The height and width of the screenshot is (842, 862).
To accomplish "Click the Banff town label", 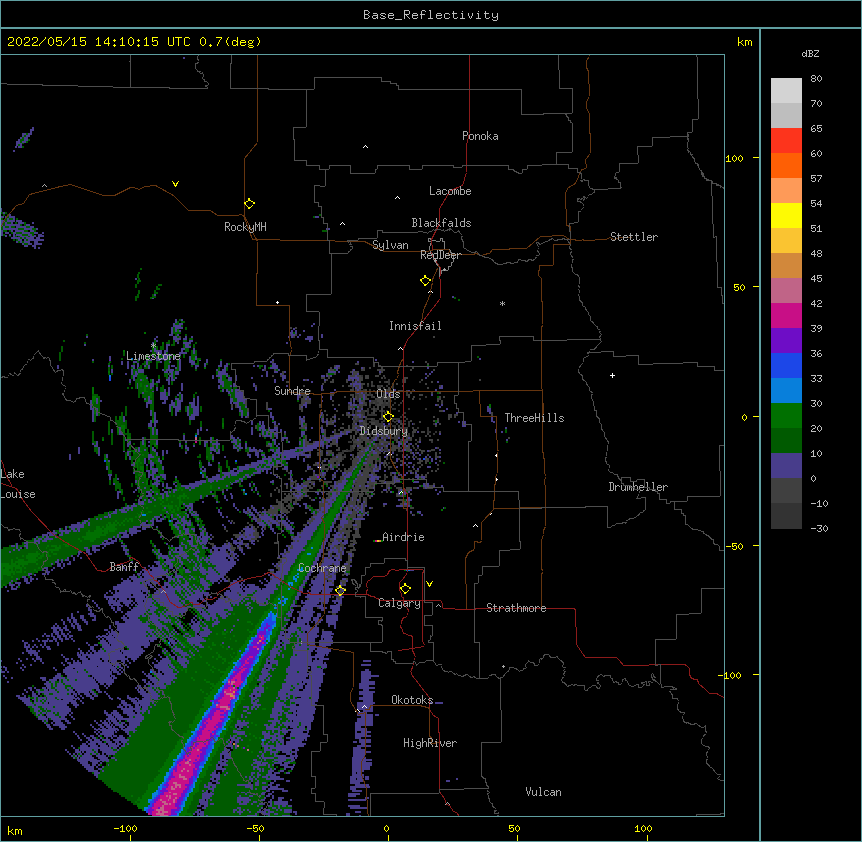I will [x=124, y=567].
